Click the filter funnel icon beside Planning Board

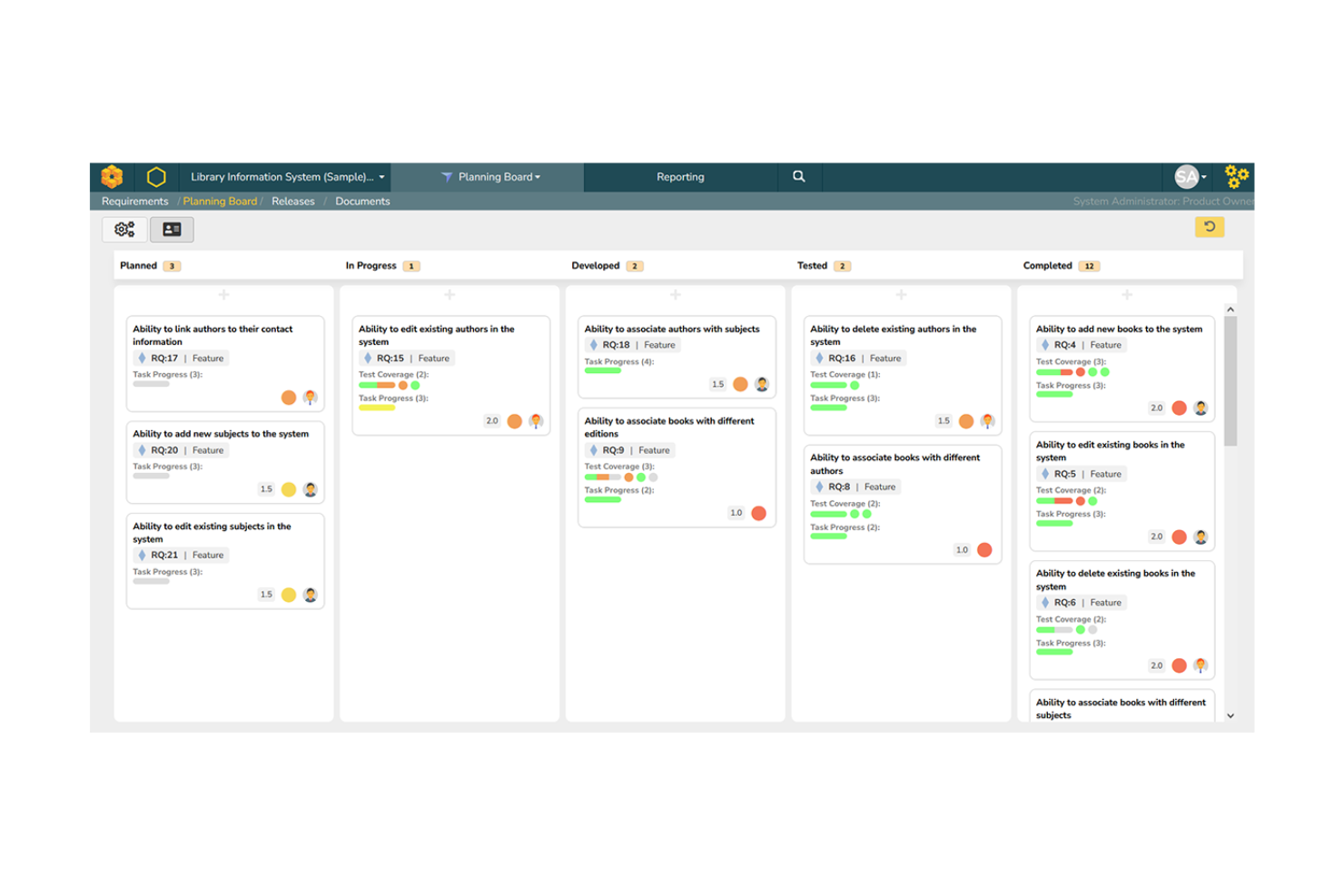point(447,177)
